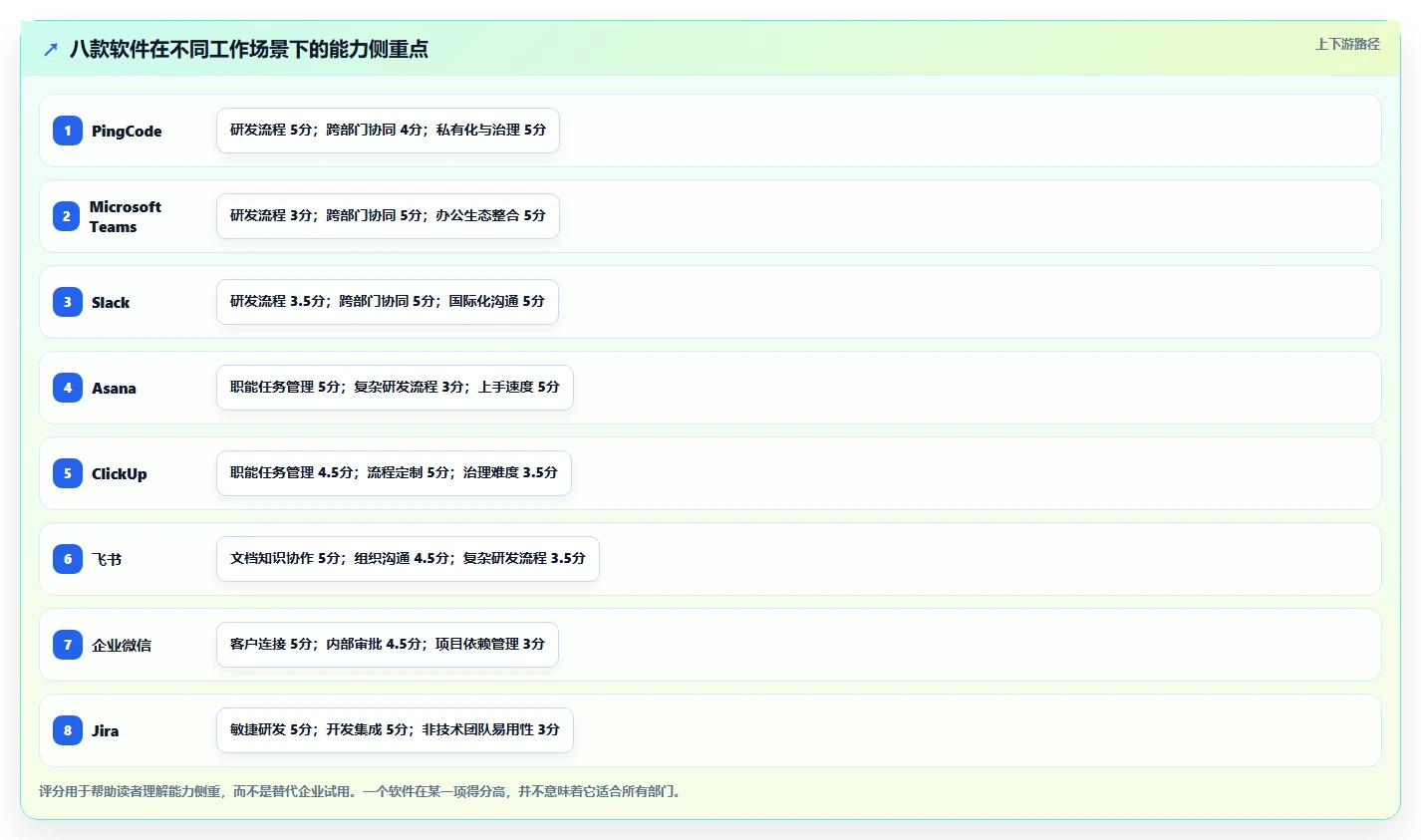Select the Jira name label

(106, 730)
